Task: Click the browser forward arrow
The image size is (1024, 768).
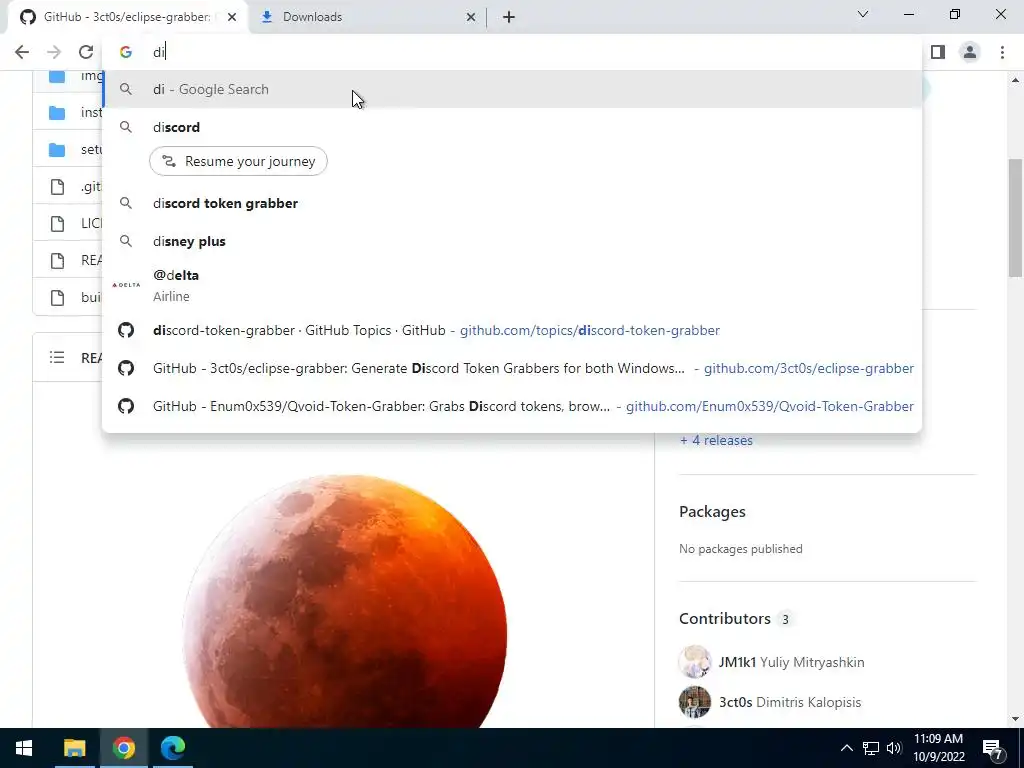Action: coord(54,52)
